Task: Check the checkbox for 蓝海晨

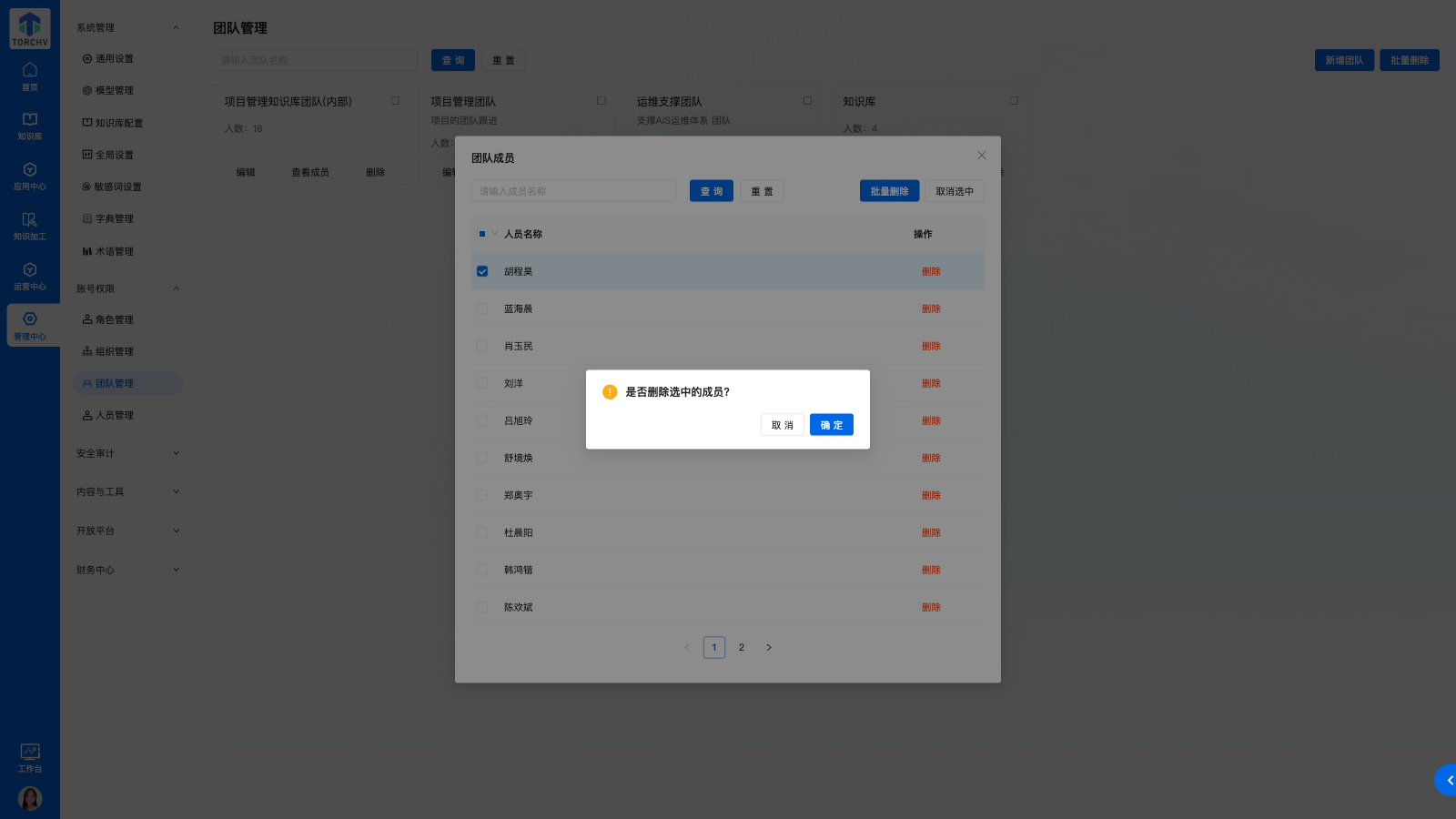Action: click(x=482, y=308)
